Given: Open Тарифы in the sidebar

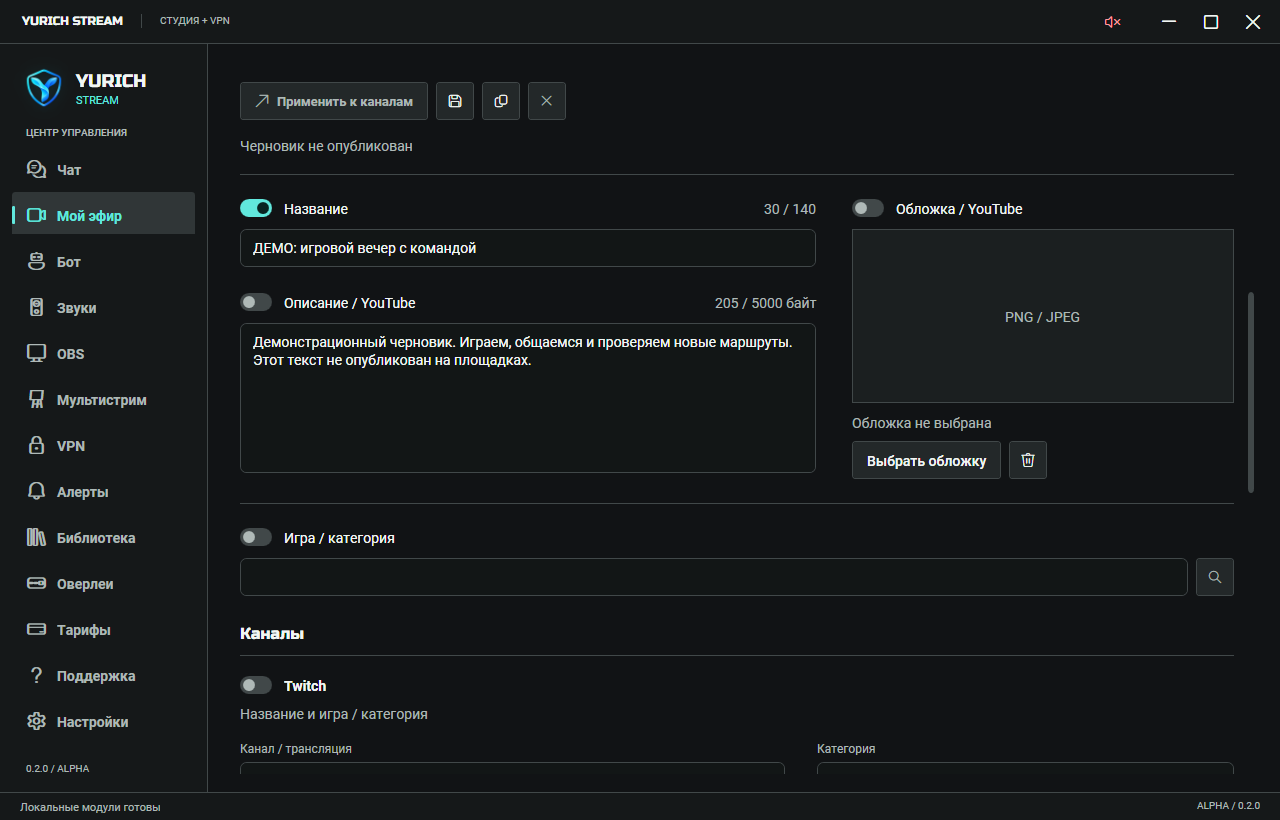Looking at the screenshot, I should (x=103, y=630).
